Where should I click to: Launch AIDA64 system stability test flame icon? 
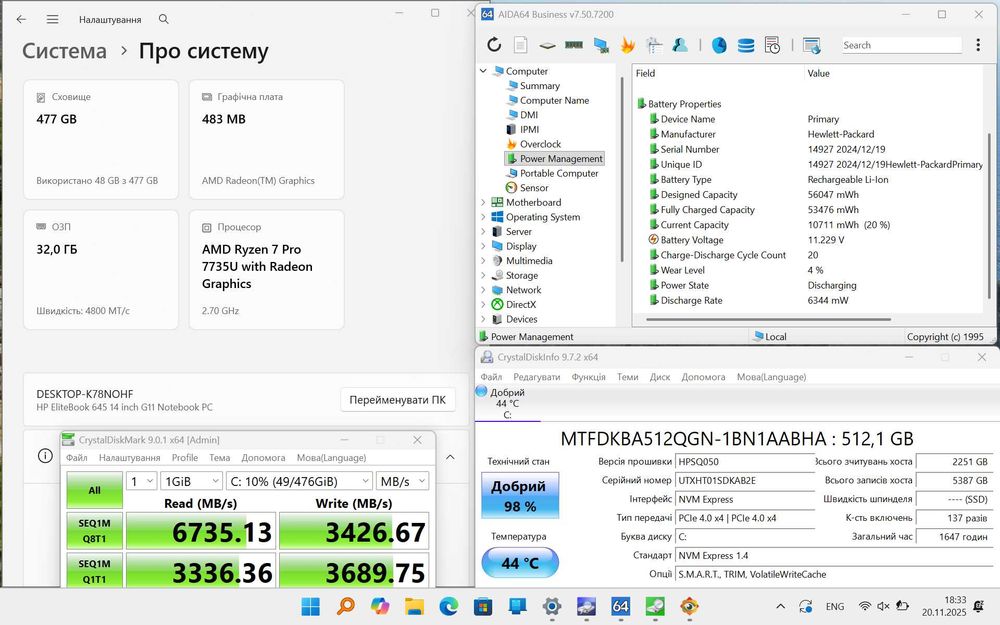click(x=628, y=45)
